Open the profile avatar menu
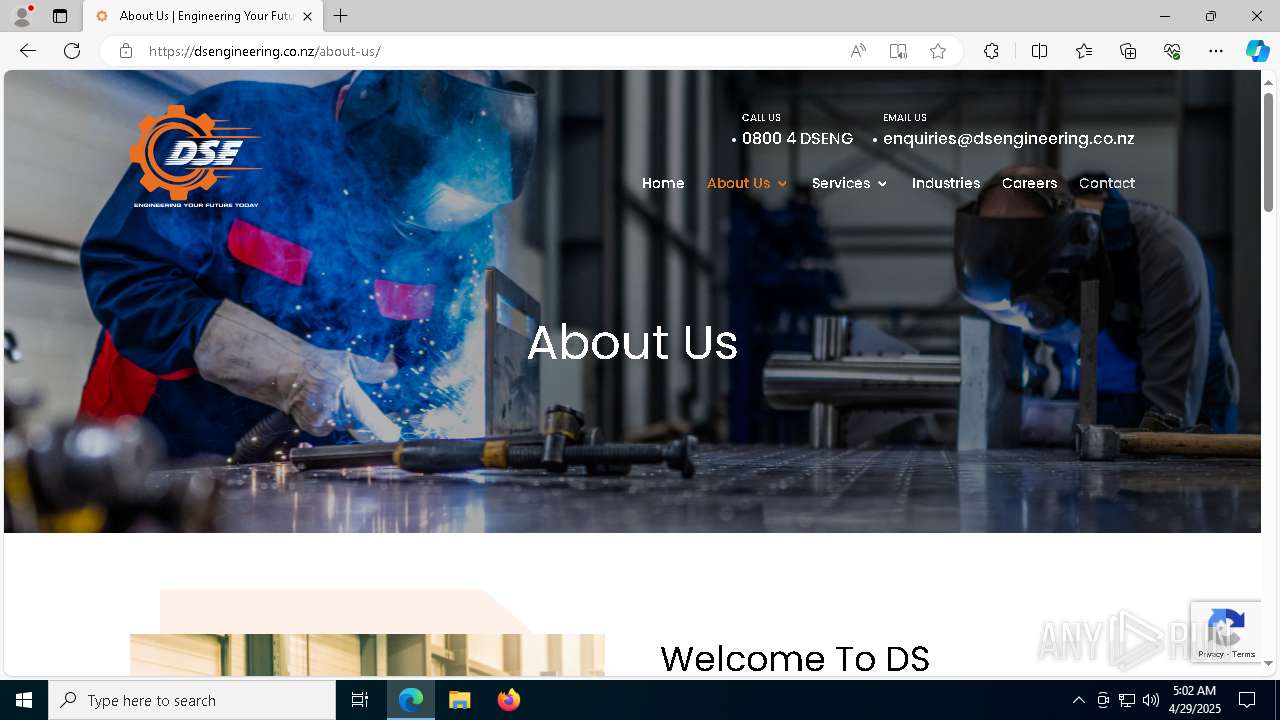This screenshot has height=720, width=1280. (22, 16)
